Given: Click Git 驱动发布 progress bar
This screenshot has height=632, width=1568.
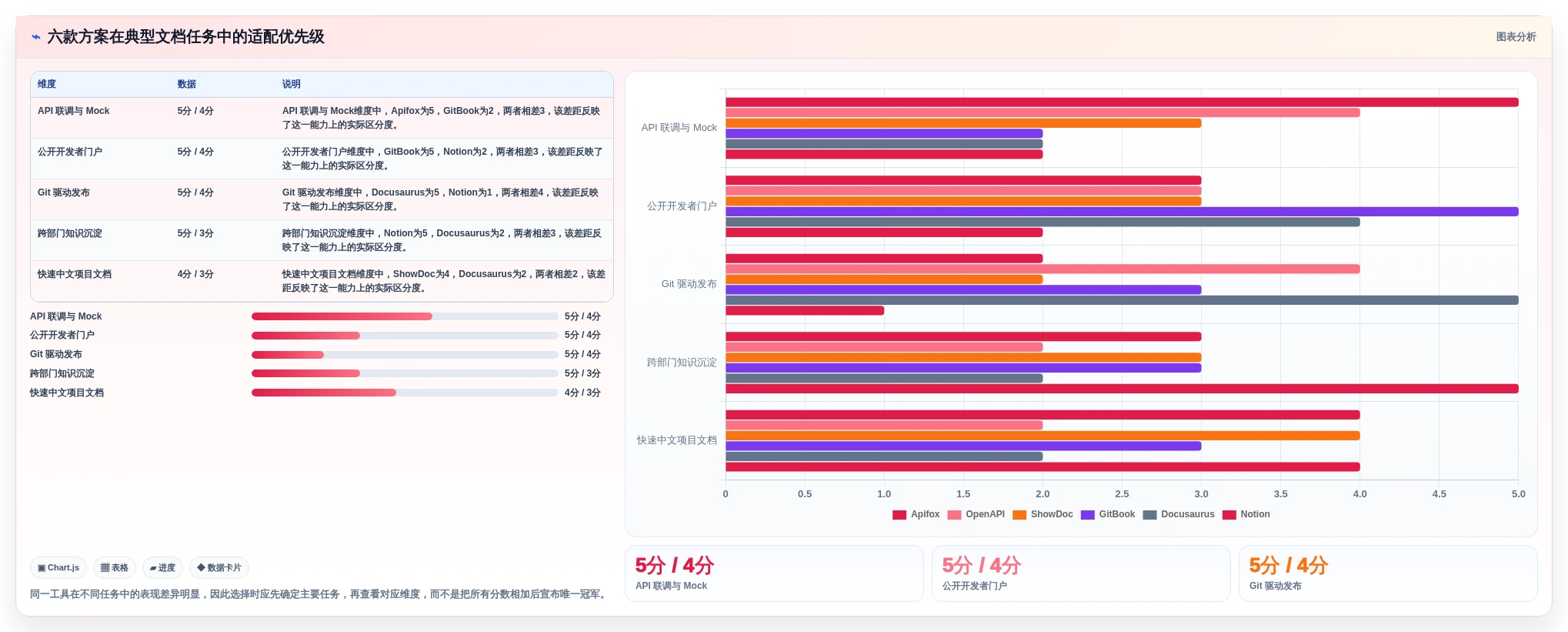Looking at the screenshot, I should click(x=405, y=355).
